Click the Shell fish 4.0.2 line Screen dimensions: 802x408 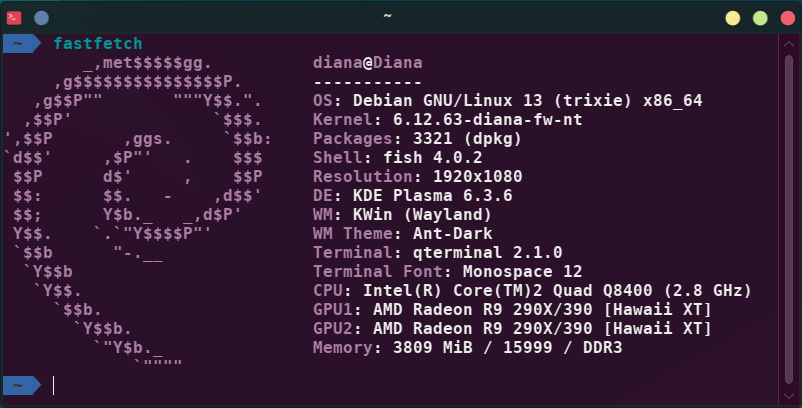[397, 157]
